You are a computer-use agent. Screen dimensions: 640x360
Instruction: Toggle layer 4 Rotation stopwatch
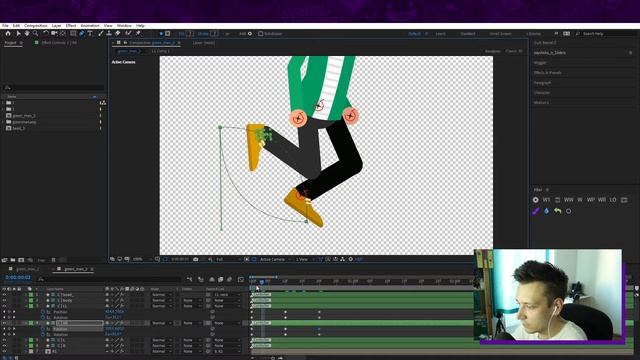click(42, 334)
